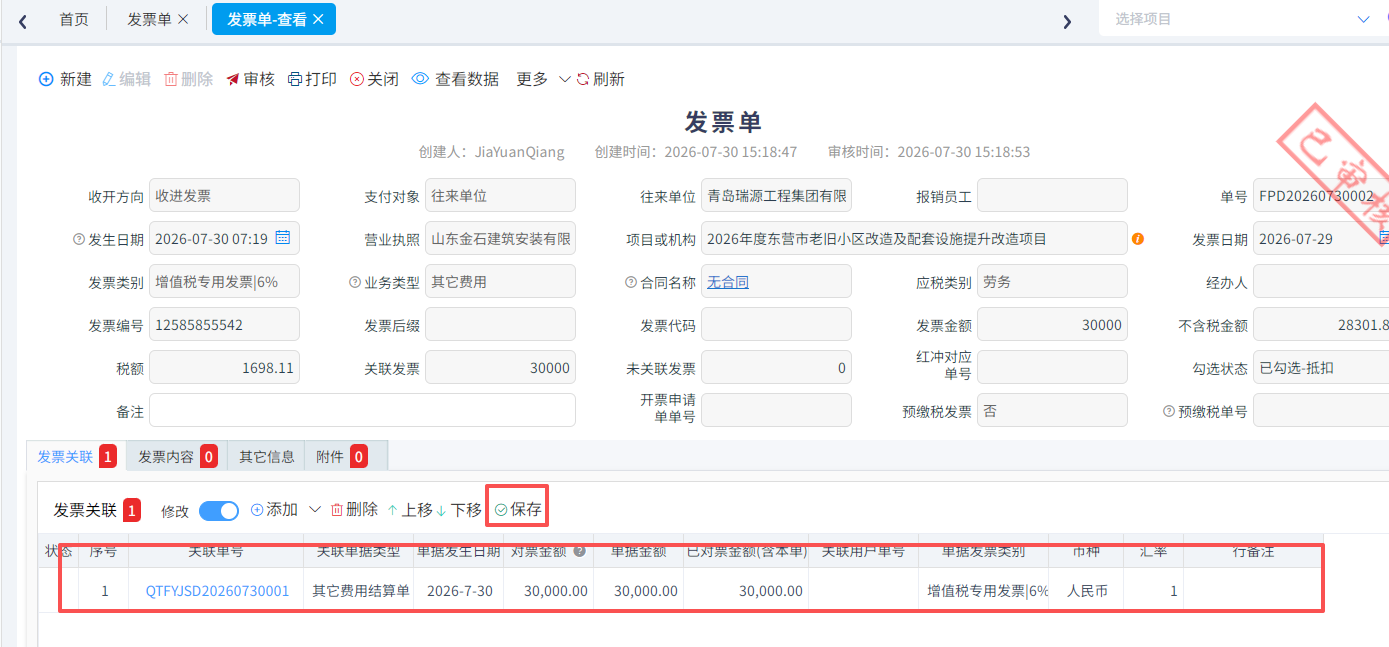Click the 新建 (new) toolbar button
The width and height of the screenshot is (1389, 647).
point(65,79)
